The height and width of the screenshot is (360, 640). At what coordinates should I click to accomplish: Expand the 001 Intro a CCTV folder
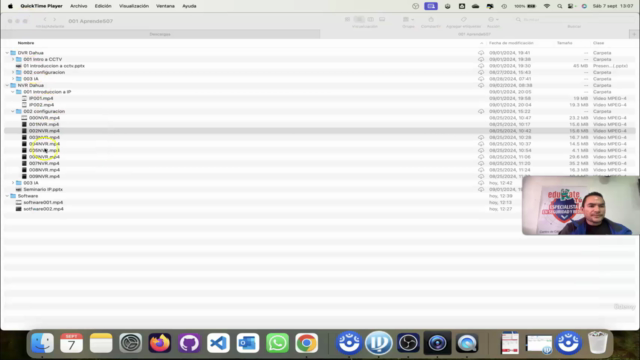point(13,59)
